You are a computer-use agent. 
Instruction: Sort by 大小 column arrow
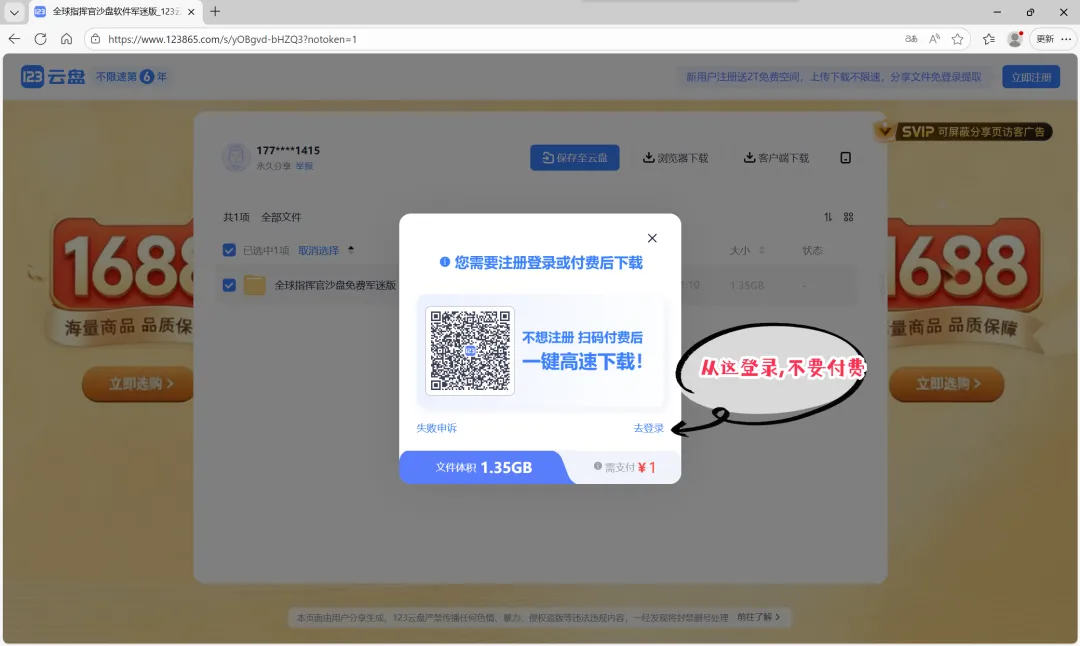762,251
